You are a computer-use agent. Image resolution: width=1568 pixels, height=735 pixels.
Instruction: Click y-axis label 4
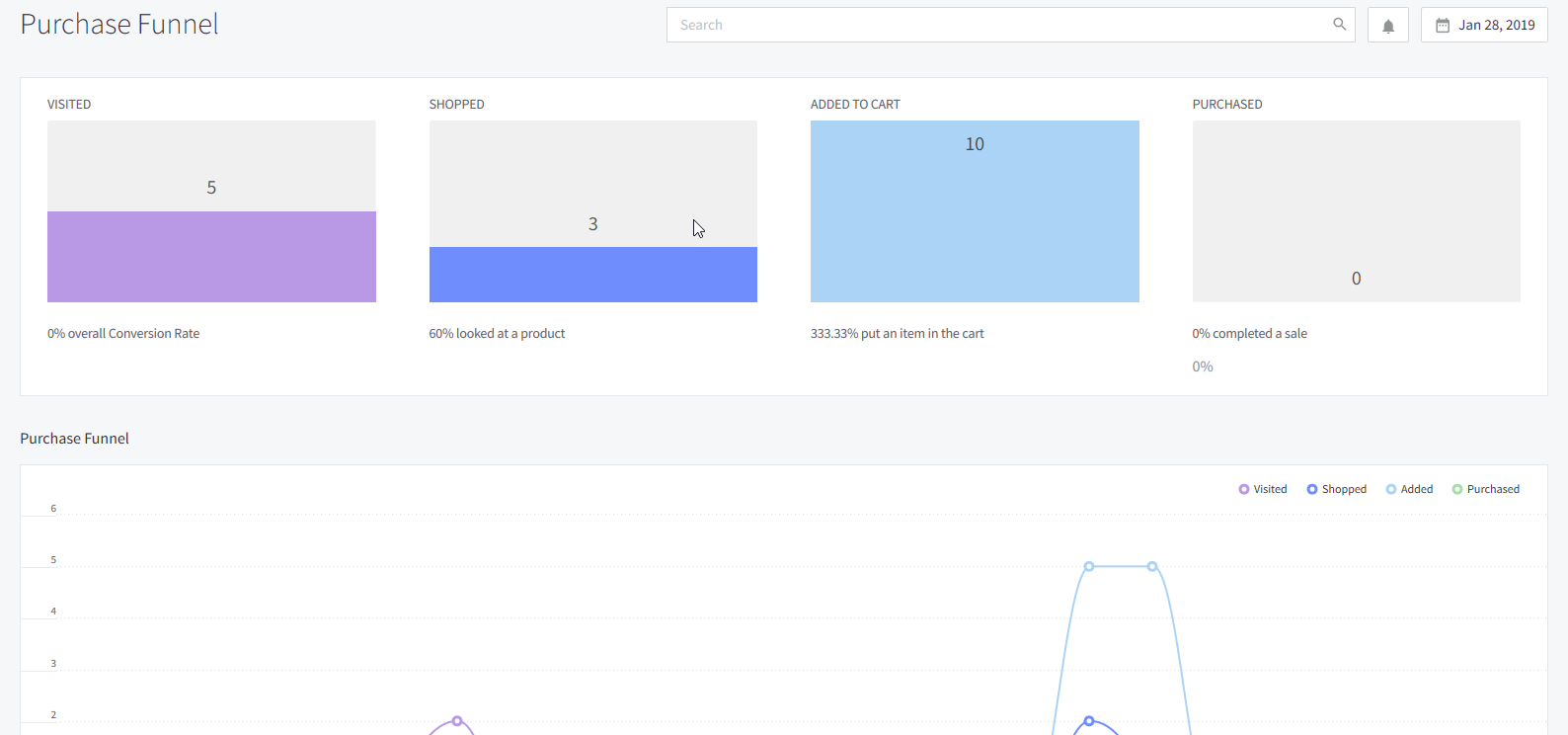(x=53, y=612)
